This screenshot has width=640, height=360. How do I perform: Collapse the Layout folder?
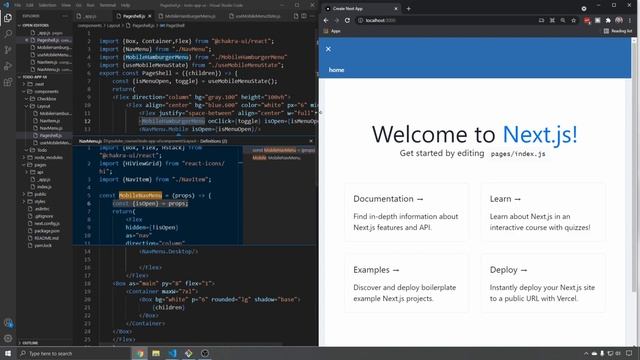(x=43, y=106)
